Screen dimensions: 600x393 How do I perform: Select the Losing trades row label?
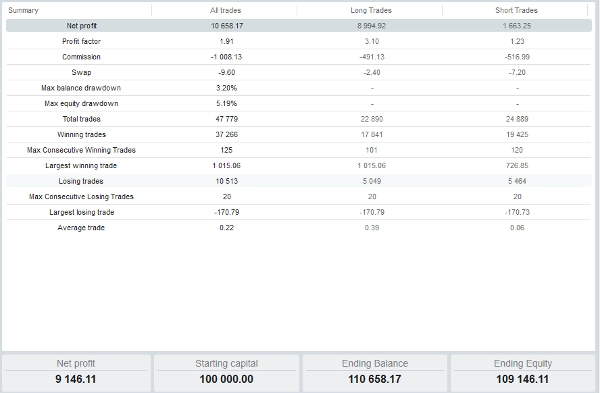pyautogui.click(x=81, y=181)
